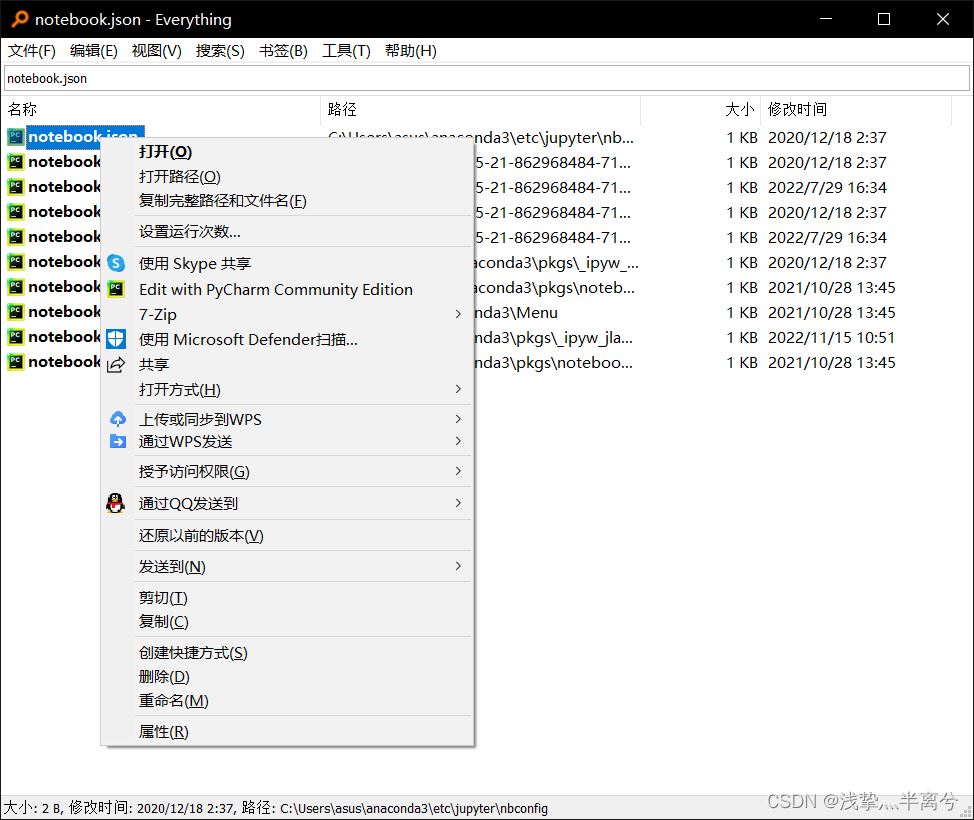The height and width of the screenshot is (820, 974).
Task: Expand the 发送到(N) submenu arrow
Action: [x=458, y=567]
